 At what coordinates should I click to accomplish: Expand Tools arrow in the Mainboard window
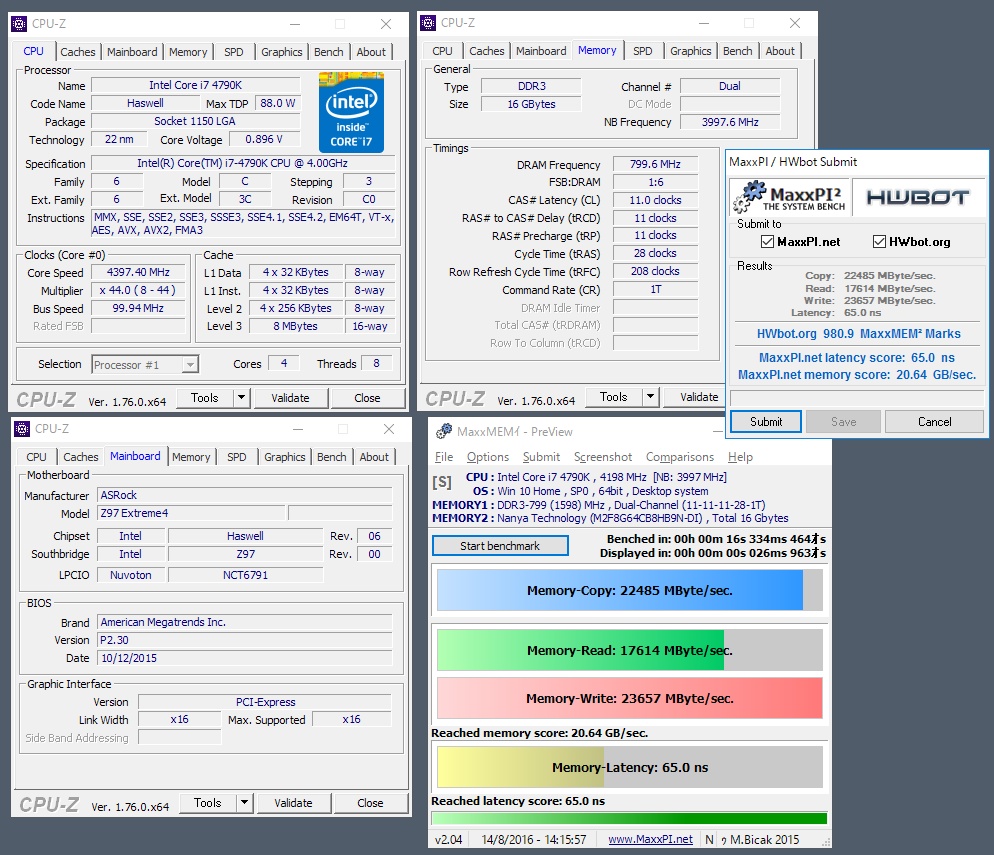click(x=244, y=803)
